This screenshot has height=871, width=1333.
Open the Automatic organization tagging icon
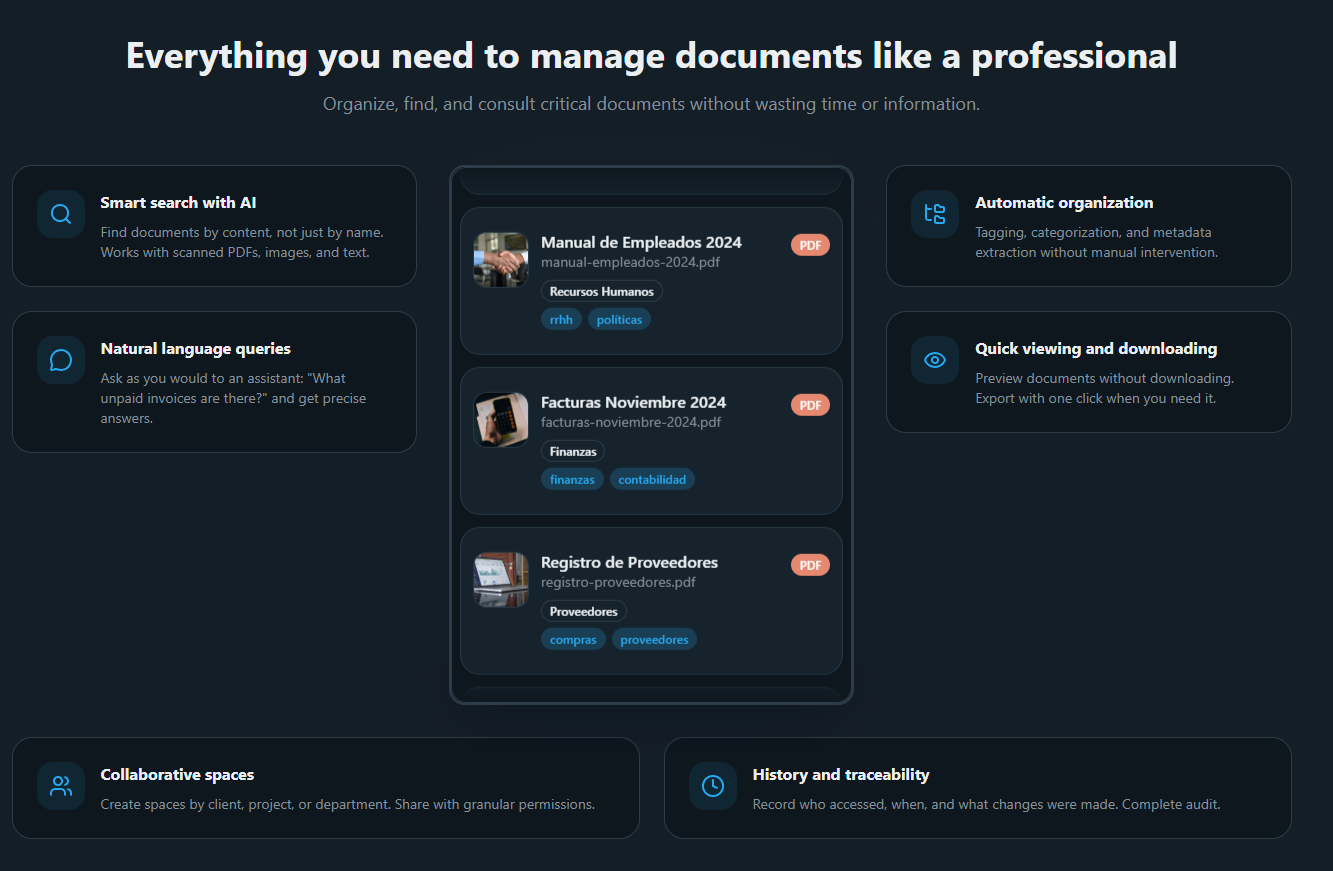click(x=934, y=213)
